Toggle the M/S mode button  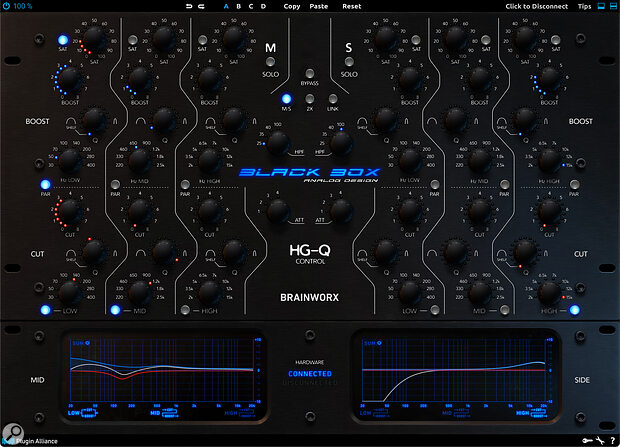[x=286, y=98]
